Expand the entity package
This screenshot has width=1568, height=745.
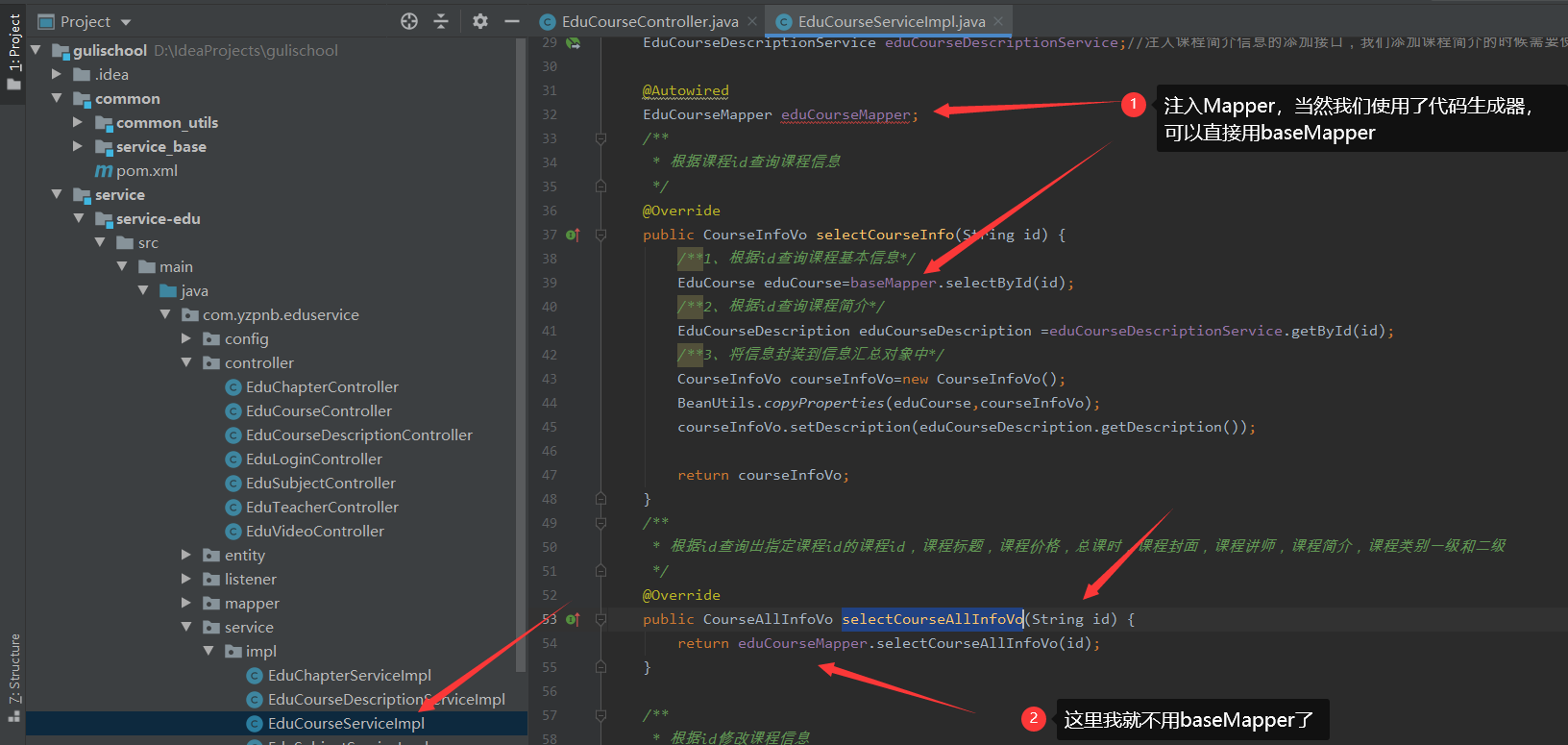point(186,555)
